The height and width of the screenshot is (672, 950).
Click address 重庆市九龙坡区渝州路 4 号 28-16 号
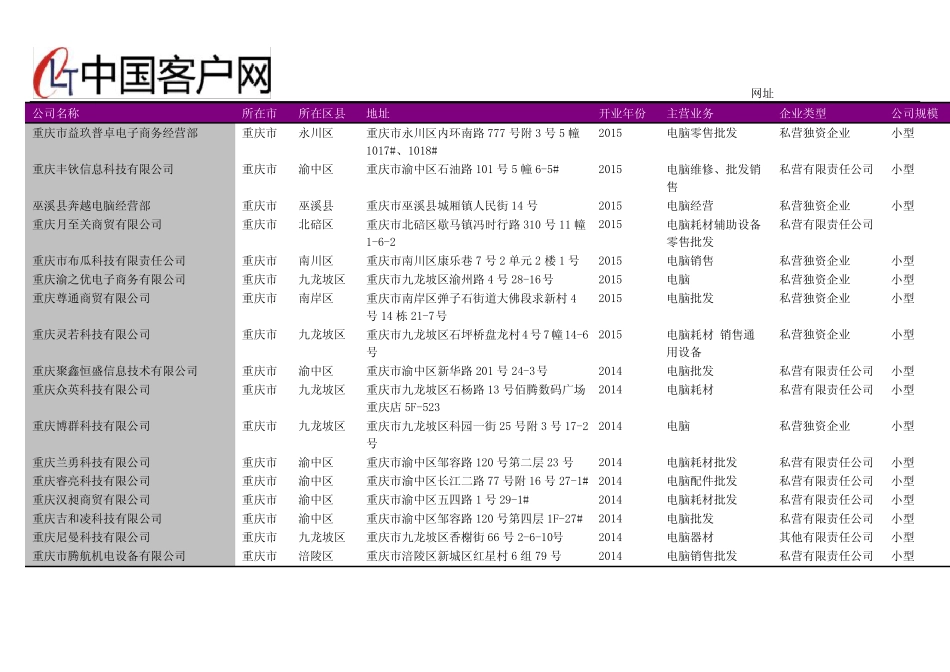[460, 279]
